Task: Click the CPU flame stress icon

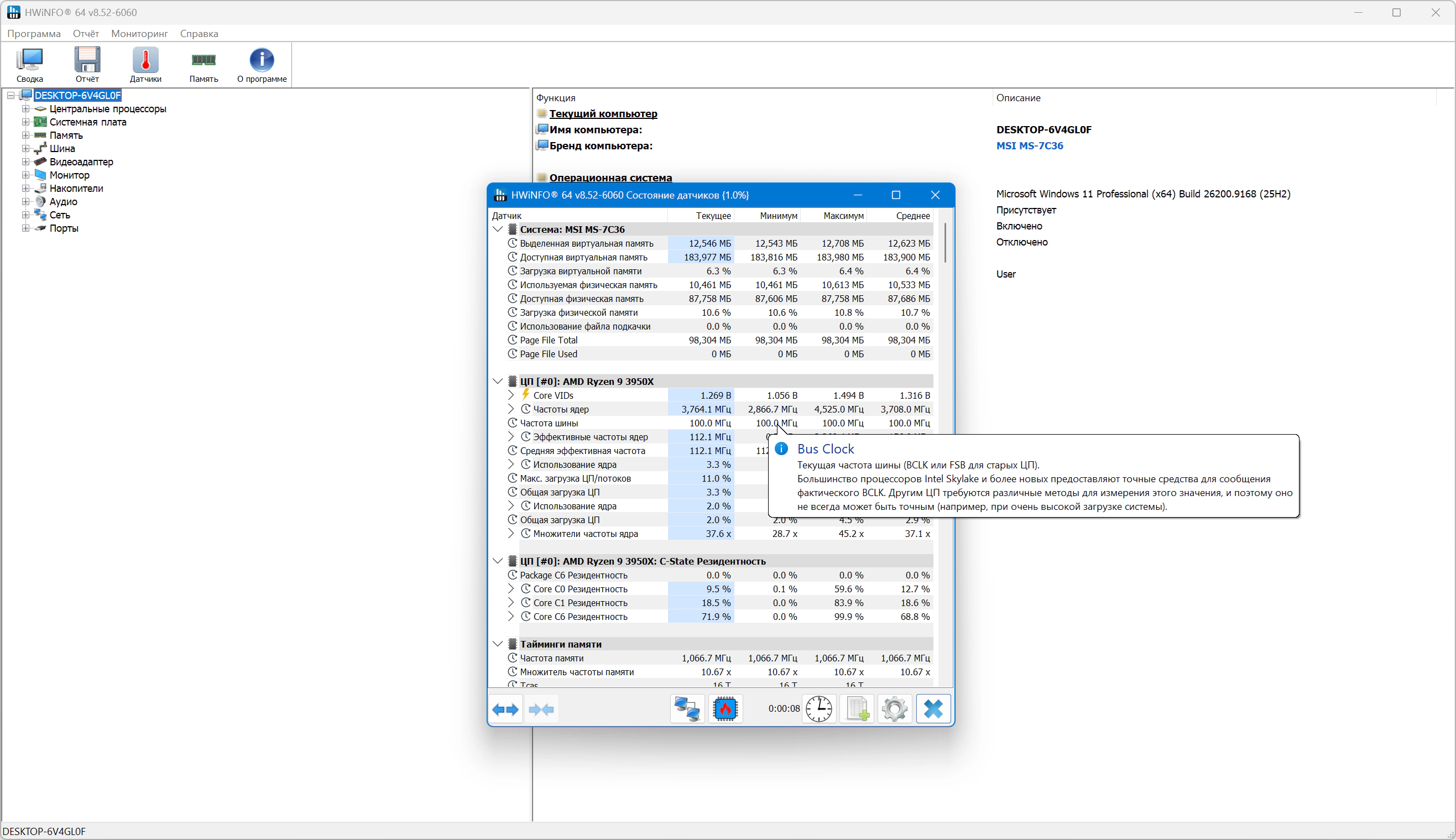Action: (x=725, y=709)
